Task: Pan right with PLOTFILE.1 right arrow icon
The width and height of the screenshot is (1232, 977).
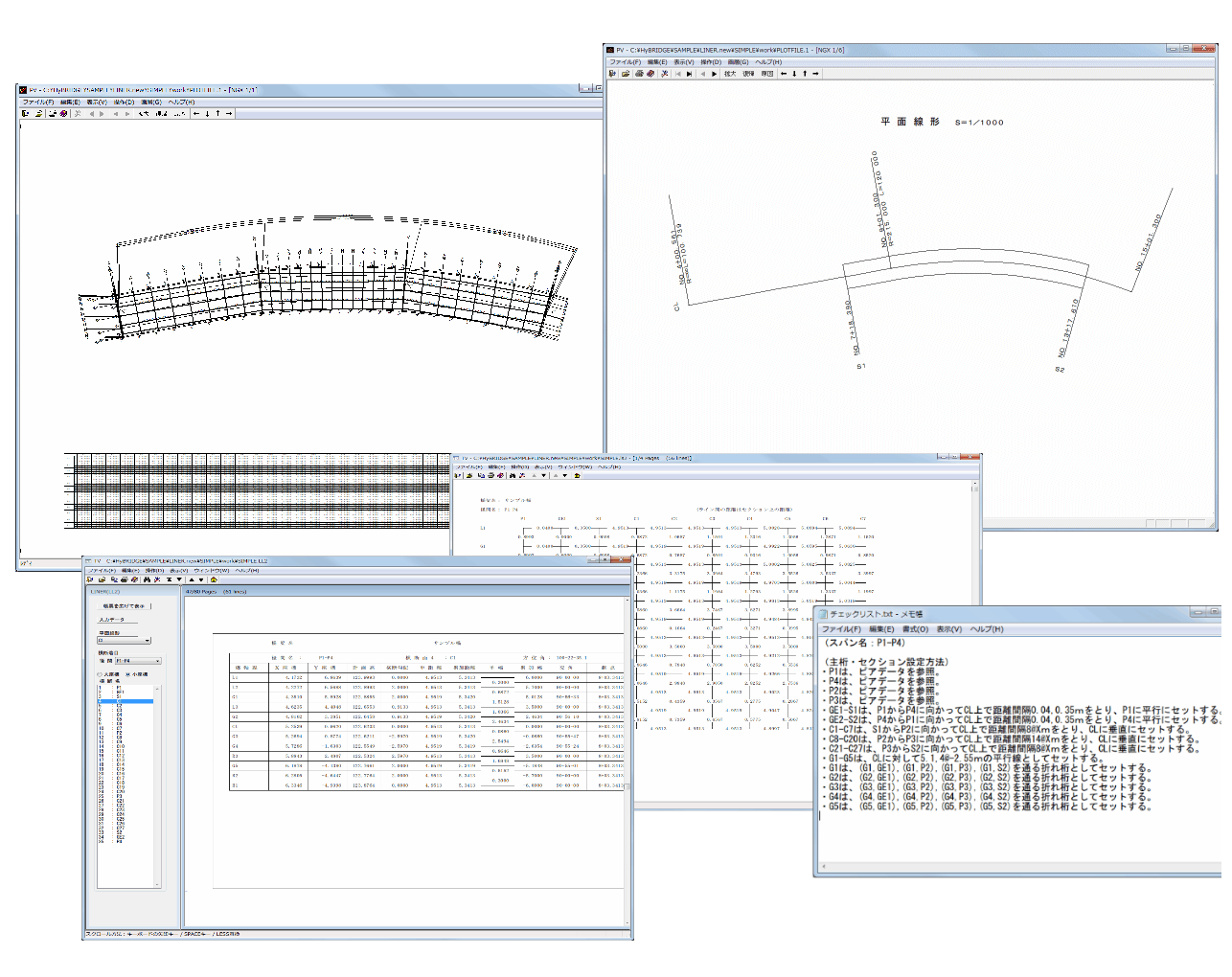Action: [x=815, y=74]
